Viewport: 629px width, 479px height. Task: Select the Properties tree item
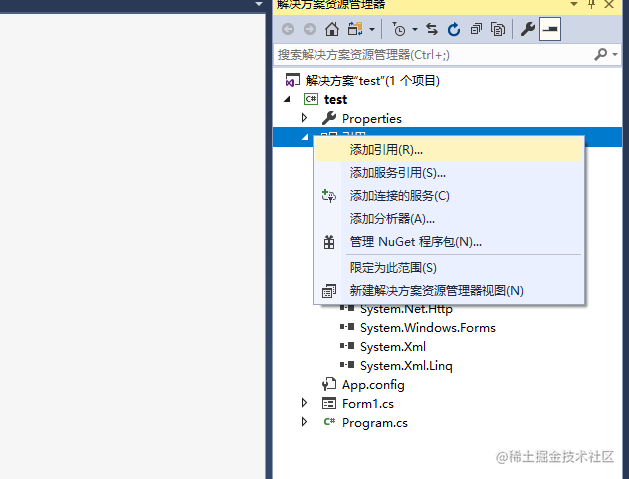pyautogui.click(x=371, y=119)
